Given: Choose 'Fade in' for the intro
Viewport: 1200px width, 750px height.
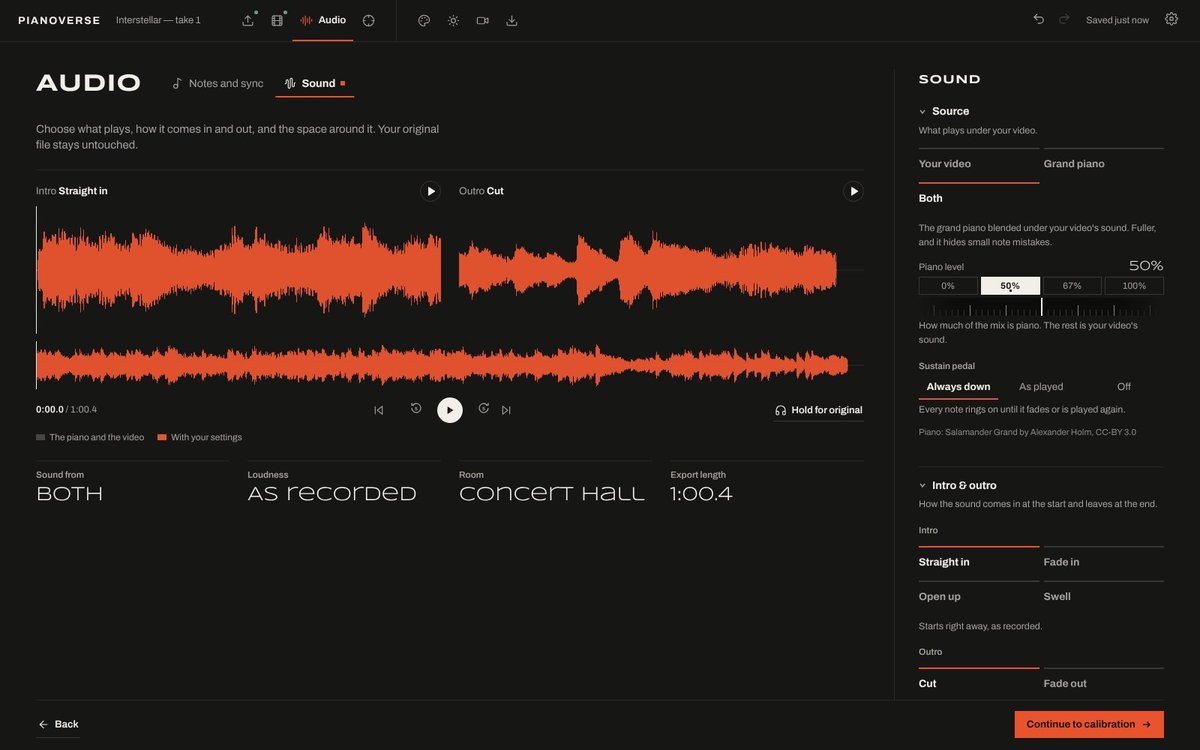Looking at the screenshot, I should click(1104, 563).
